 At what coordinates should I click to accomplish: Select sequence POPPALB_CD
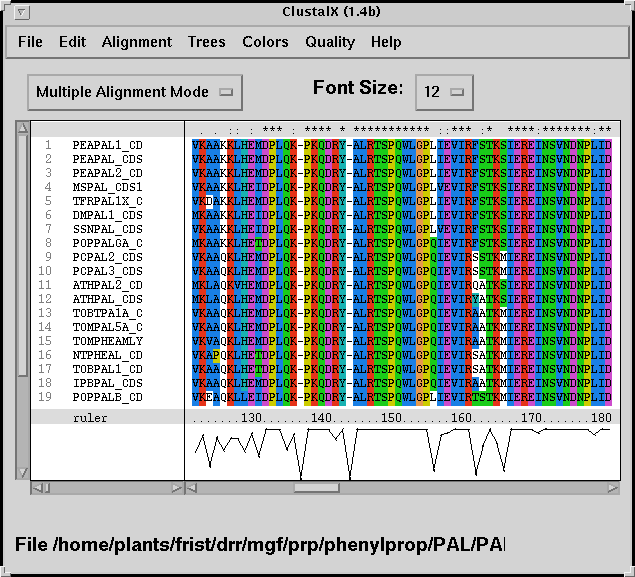point(107,397)
